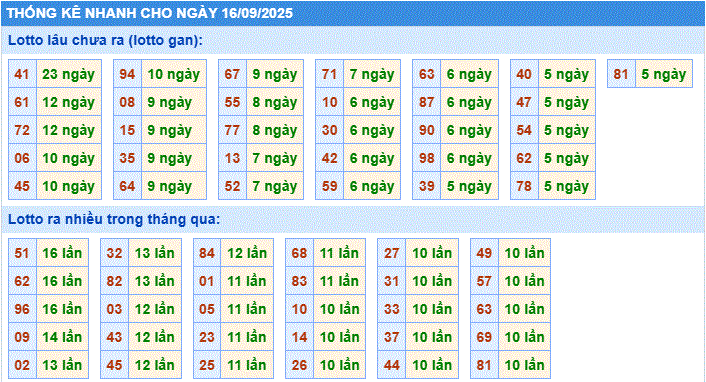The height and width of the screenshot is (382, 706).
Task: Click frequent number 37 cell
Action: (392, 337)
